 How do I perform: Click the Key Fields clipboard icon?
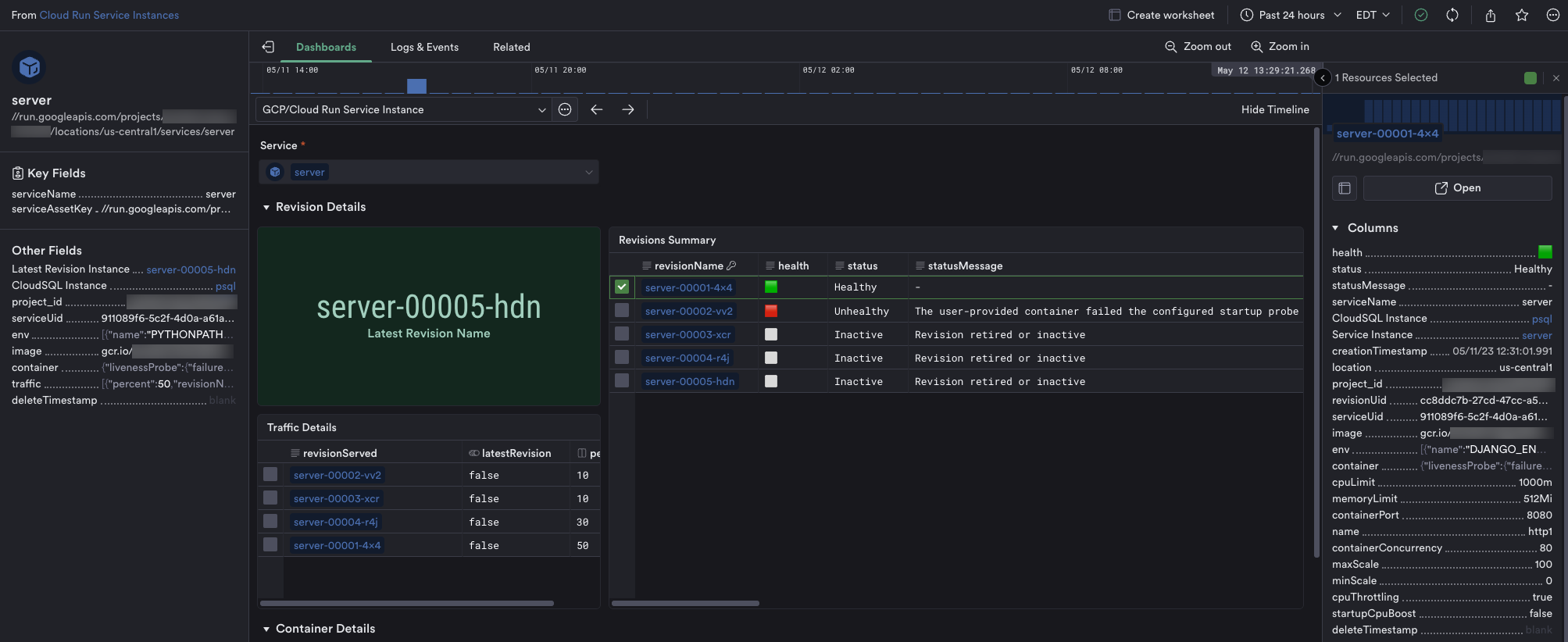click(x=18, y=173)
